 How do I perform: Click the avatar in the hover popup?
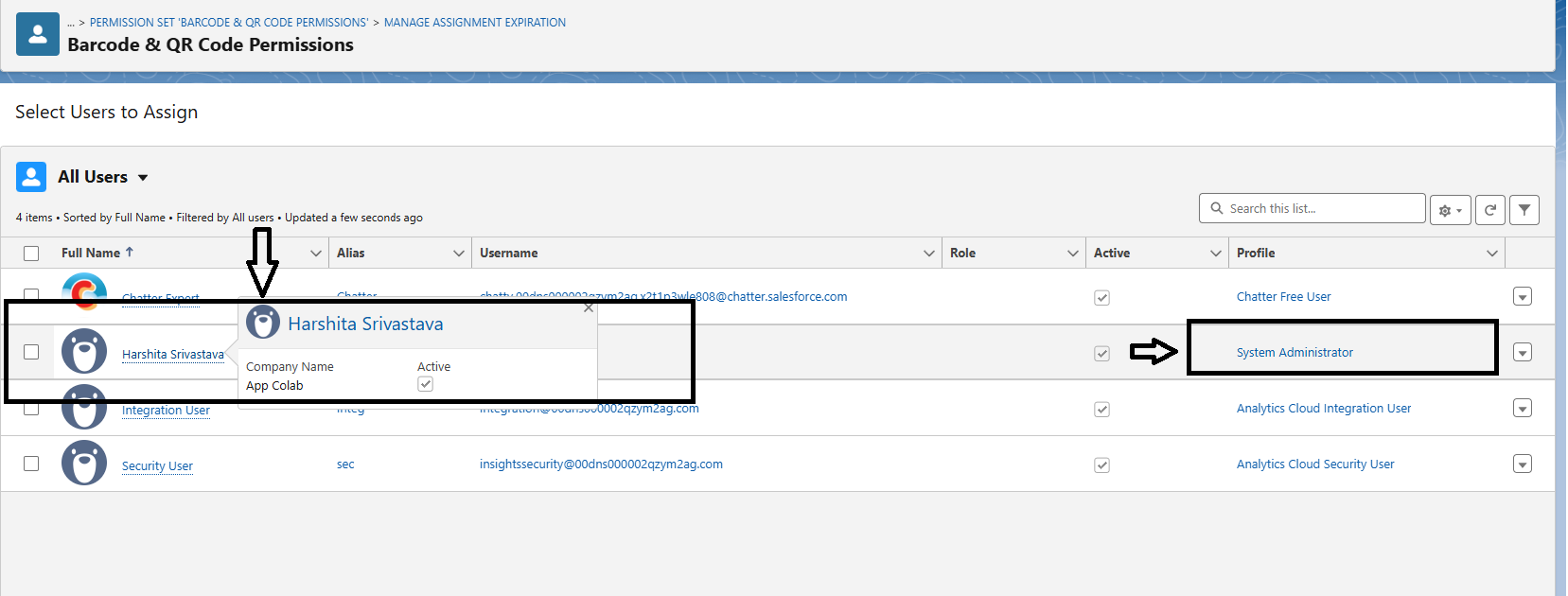tap(263, 323)
